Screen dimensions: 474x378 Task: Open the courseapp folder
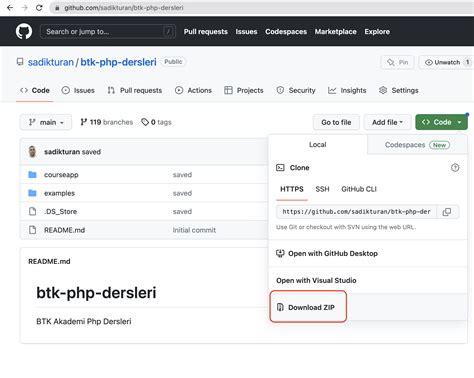pos(61,175)
